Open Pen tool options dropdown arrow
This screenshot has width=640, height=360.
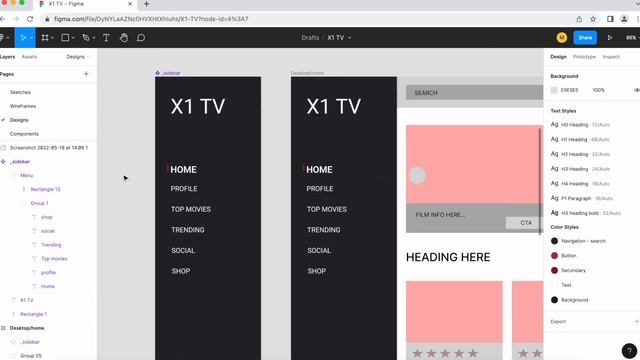(93, 38)
